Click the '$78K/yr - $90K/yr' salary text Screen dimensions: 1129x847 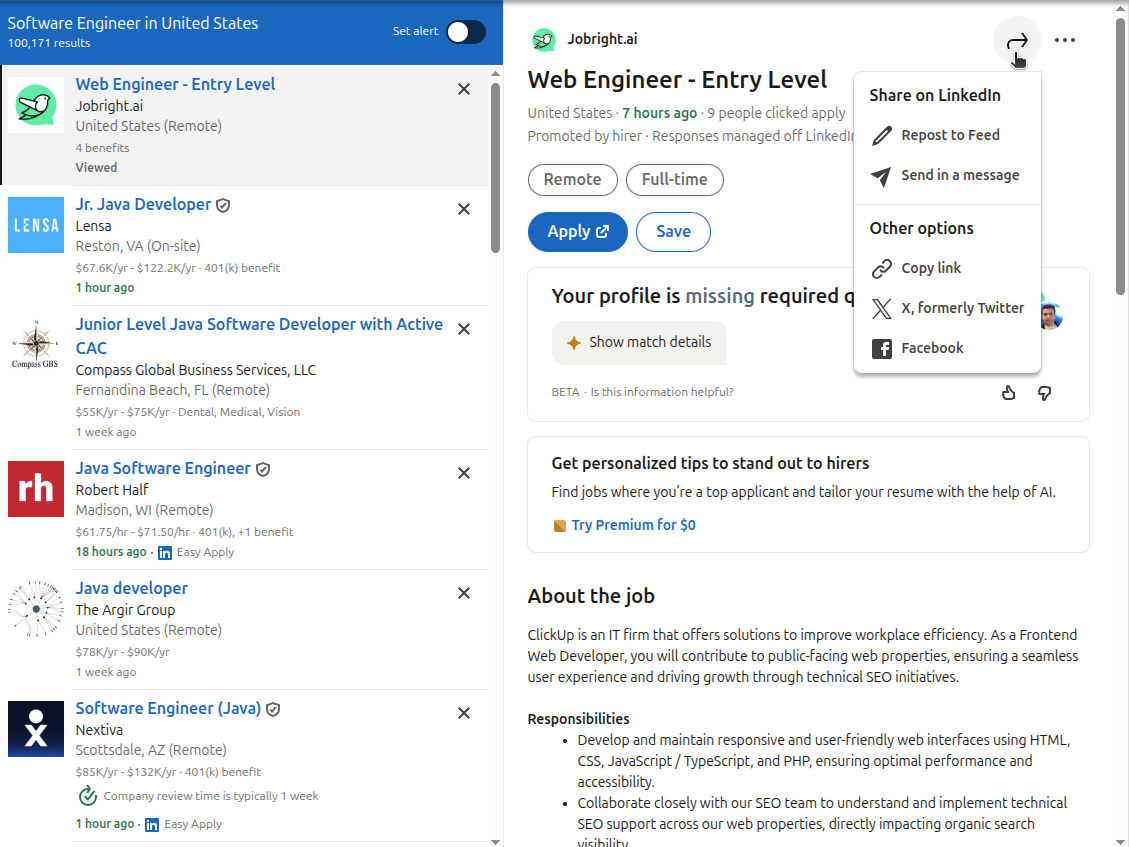122,653
